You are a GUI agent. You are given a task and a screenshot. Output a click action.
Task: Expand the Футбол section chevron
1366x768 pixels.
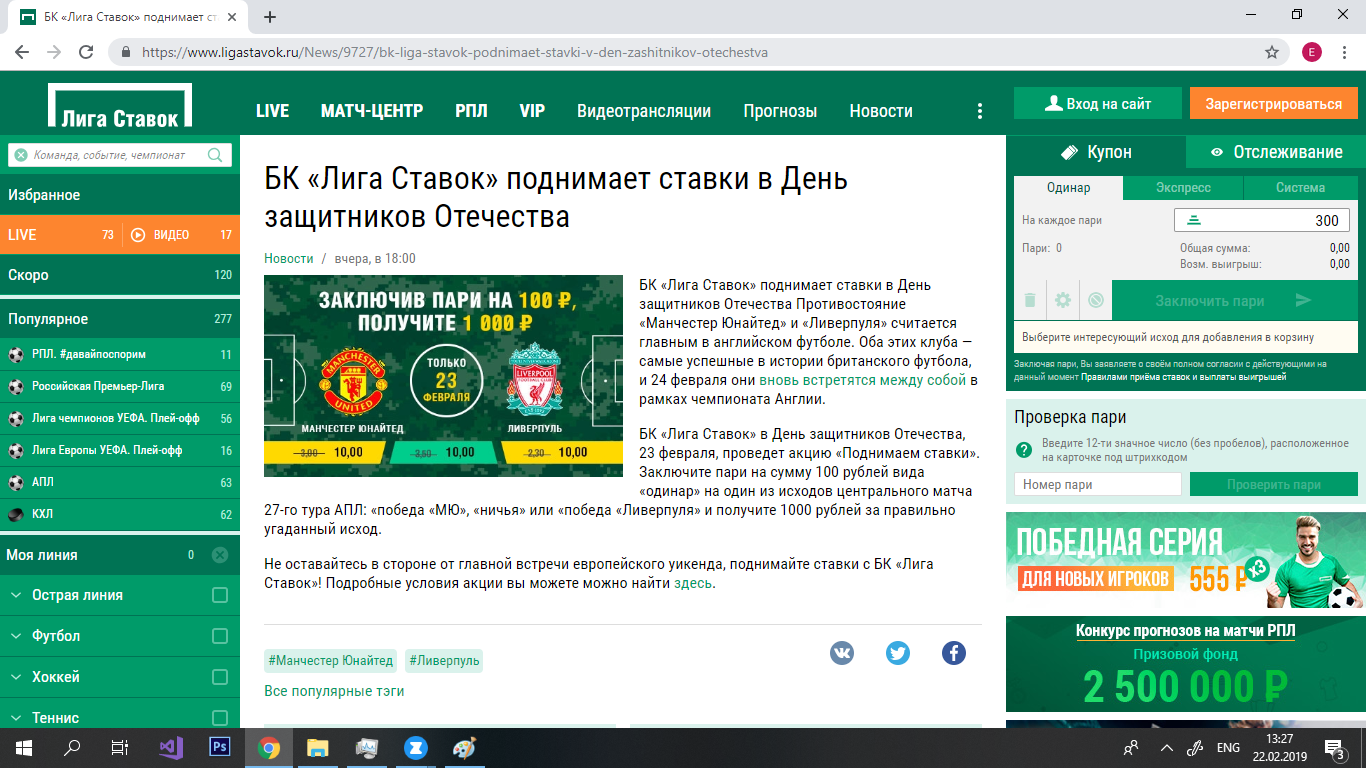[16, 637]
